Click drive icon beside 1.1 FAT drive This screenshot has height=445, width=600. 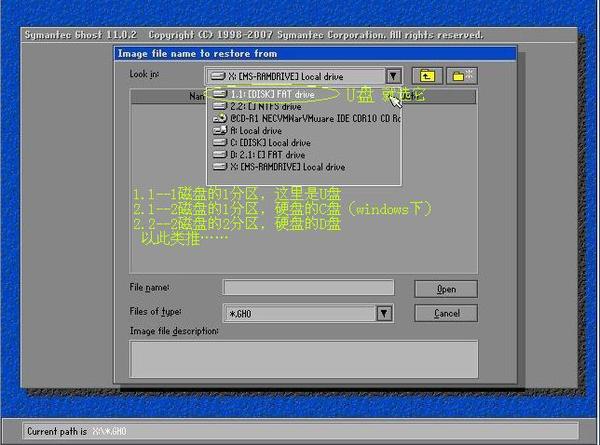[x=220, y=94]
